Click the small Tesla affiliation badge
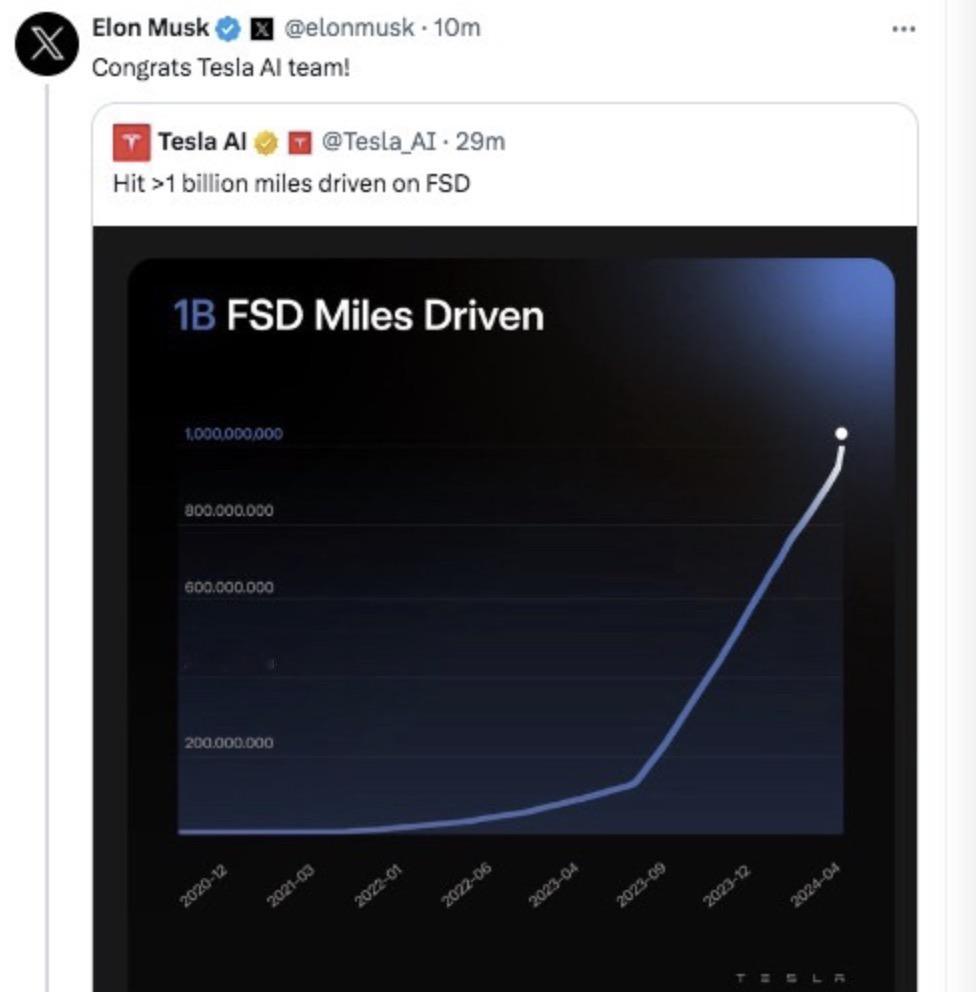This screenshot has height=992, width=976. (x=300, y=143)
